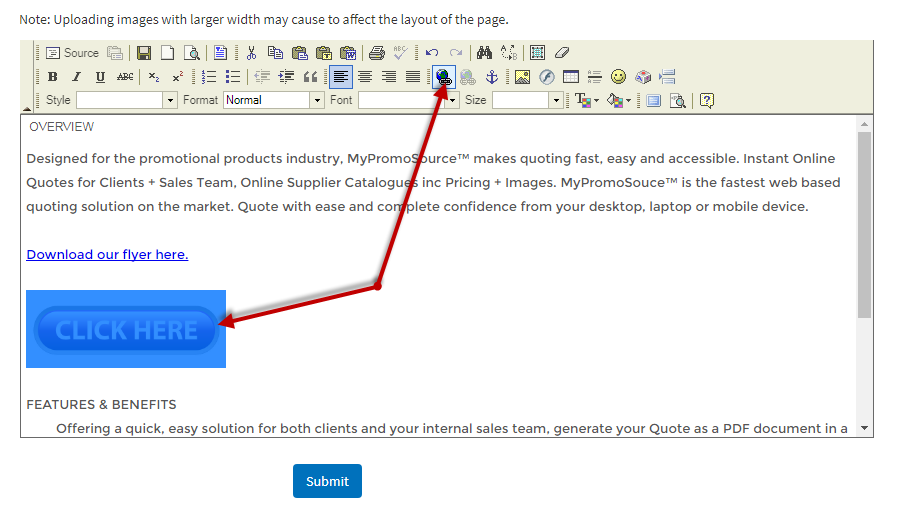Click the Select All icon
The height and width of the screenshot is (515, 909).
(x=537, y=53)
